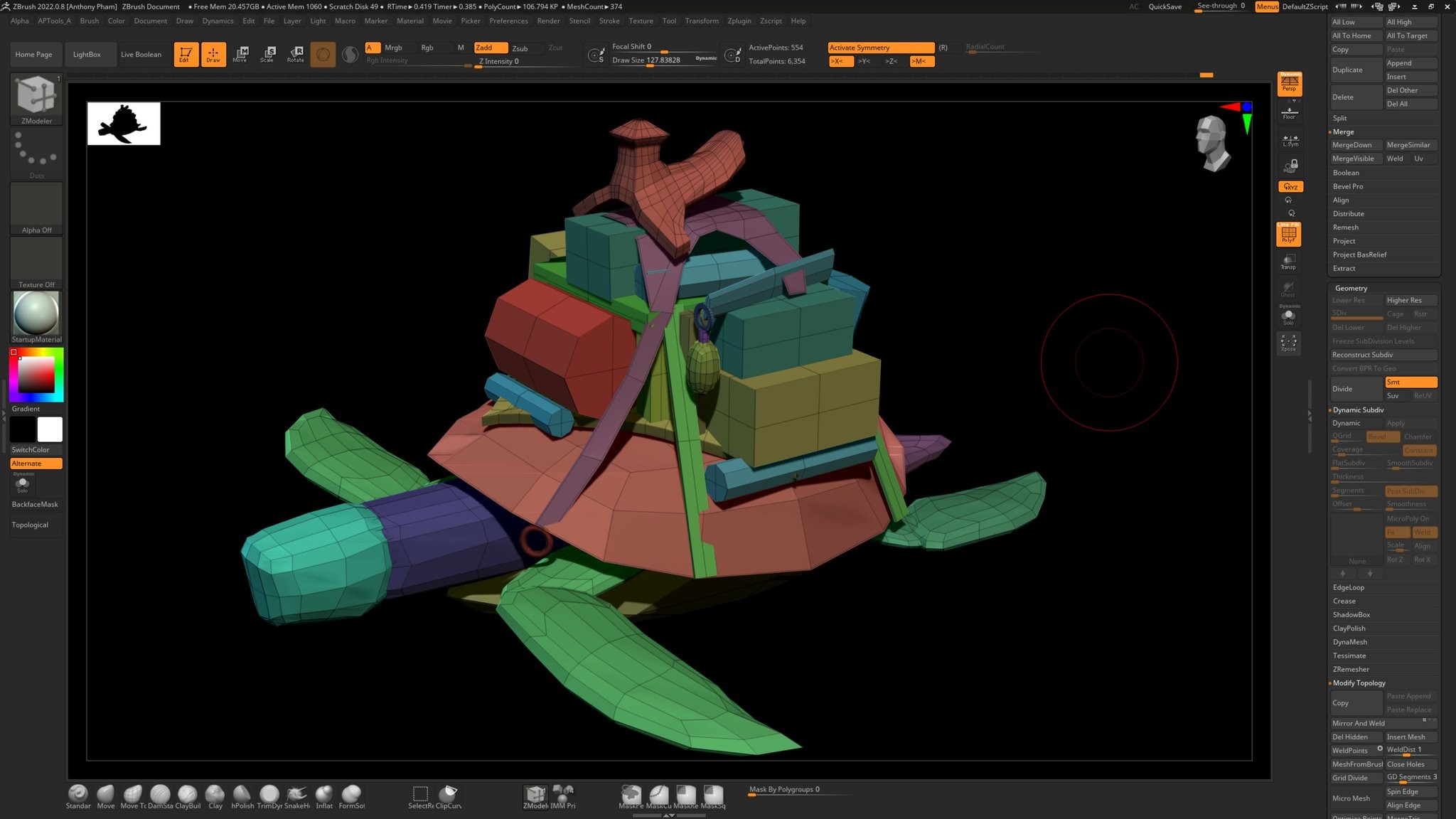This screenshot has height=819, width=1456.
Task: Select the hPolish brush
Action: pos(242,797)
